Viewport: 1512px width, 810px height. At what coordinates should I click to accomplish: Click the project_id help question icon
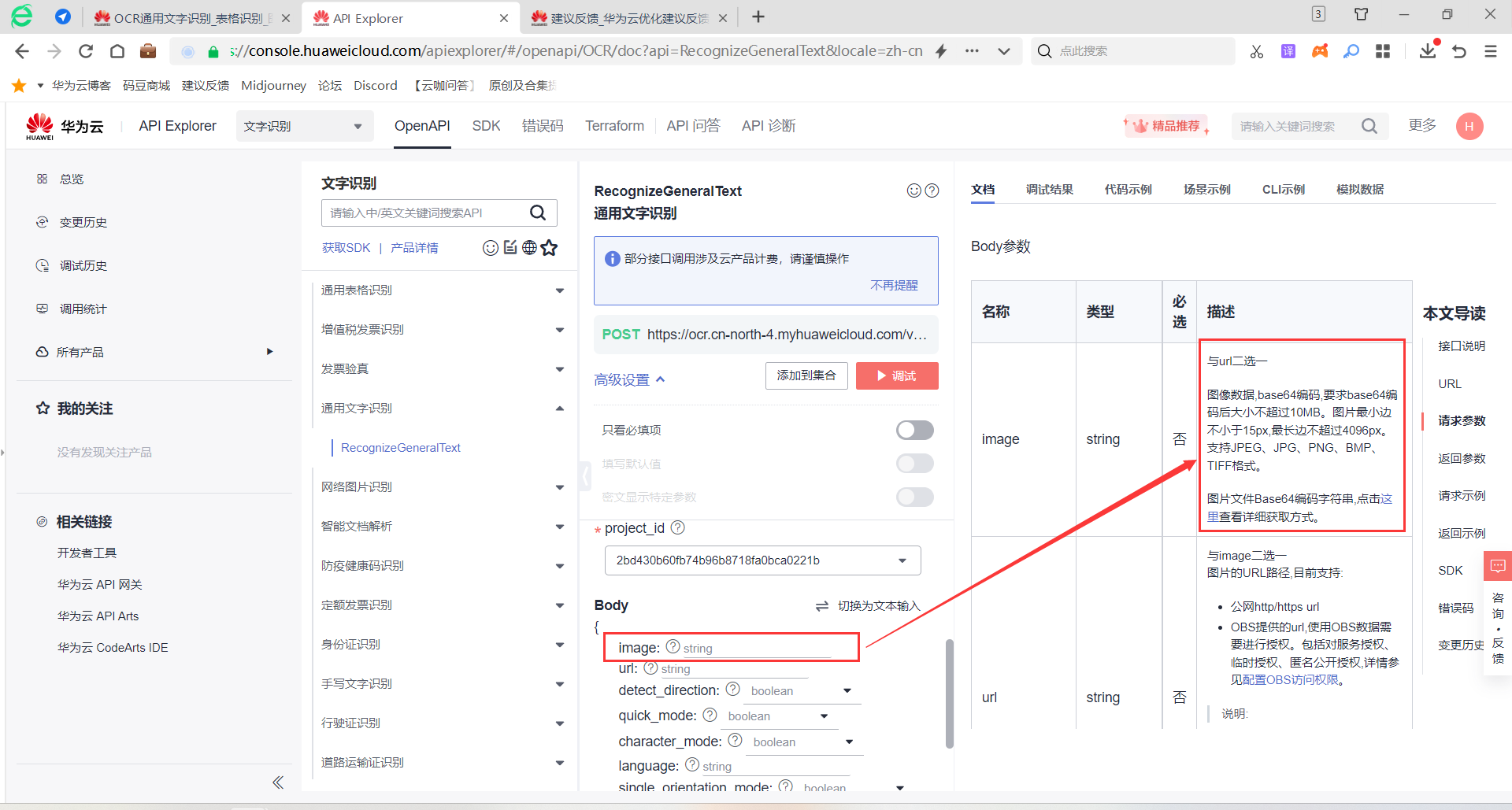tap(677, 527)
